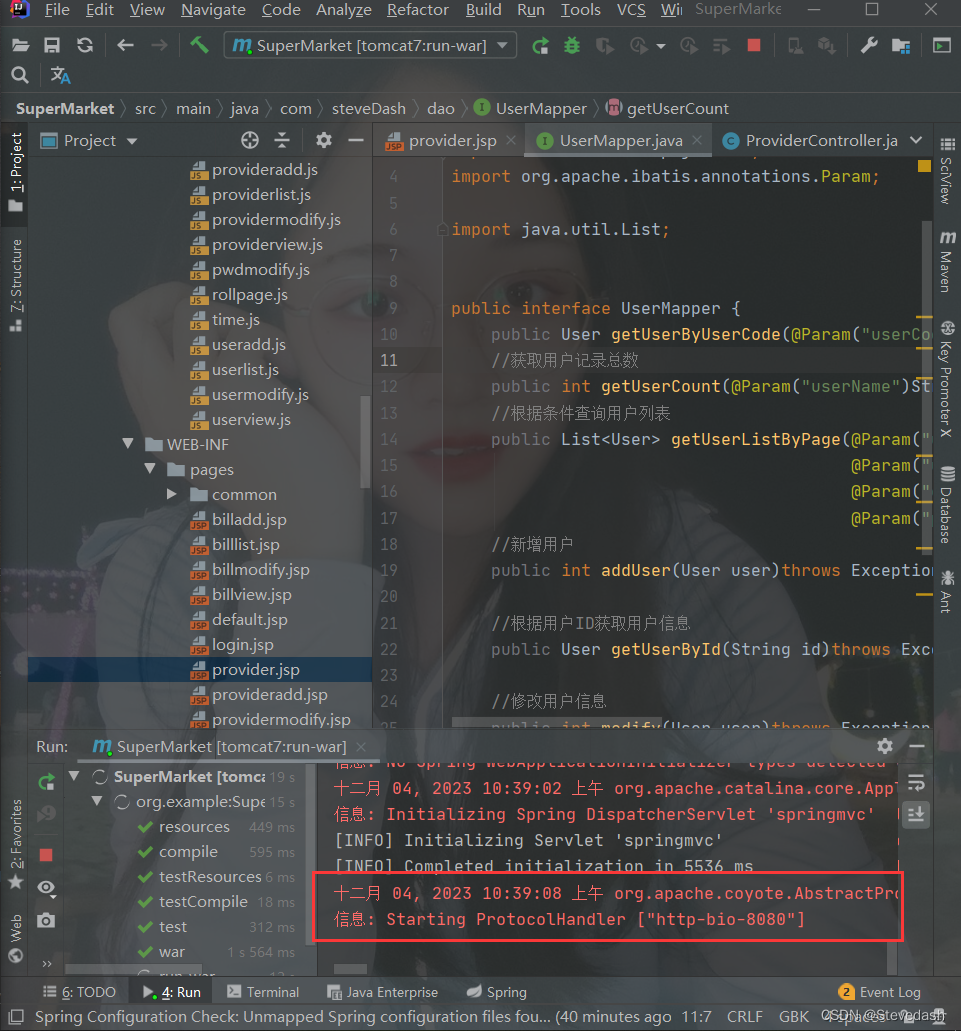The image size is (961, 1031).
Task: Open settings via wrench icon
Action: click(x=869, y=45)
